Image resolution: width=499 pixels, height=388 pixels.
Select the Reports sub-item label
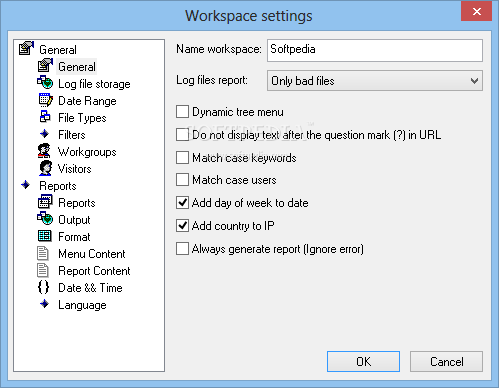77,203
